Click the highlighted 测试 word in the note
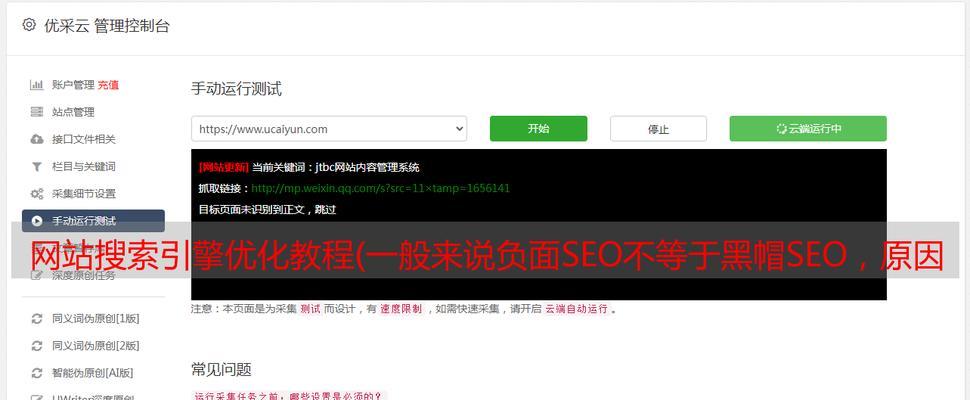970x400 pixels. tap(311, 309)
